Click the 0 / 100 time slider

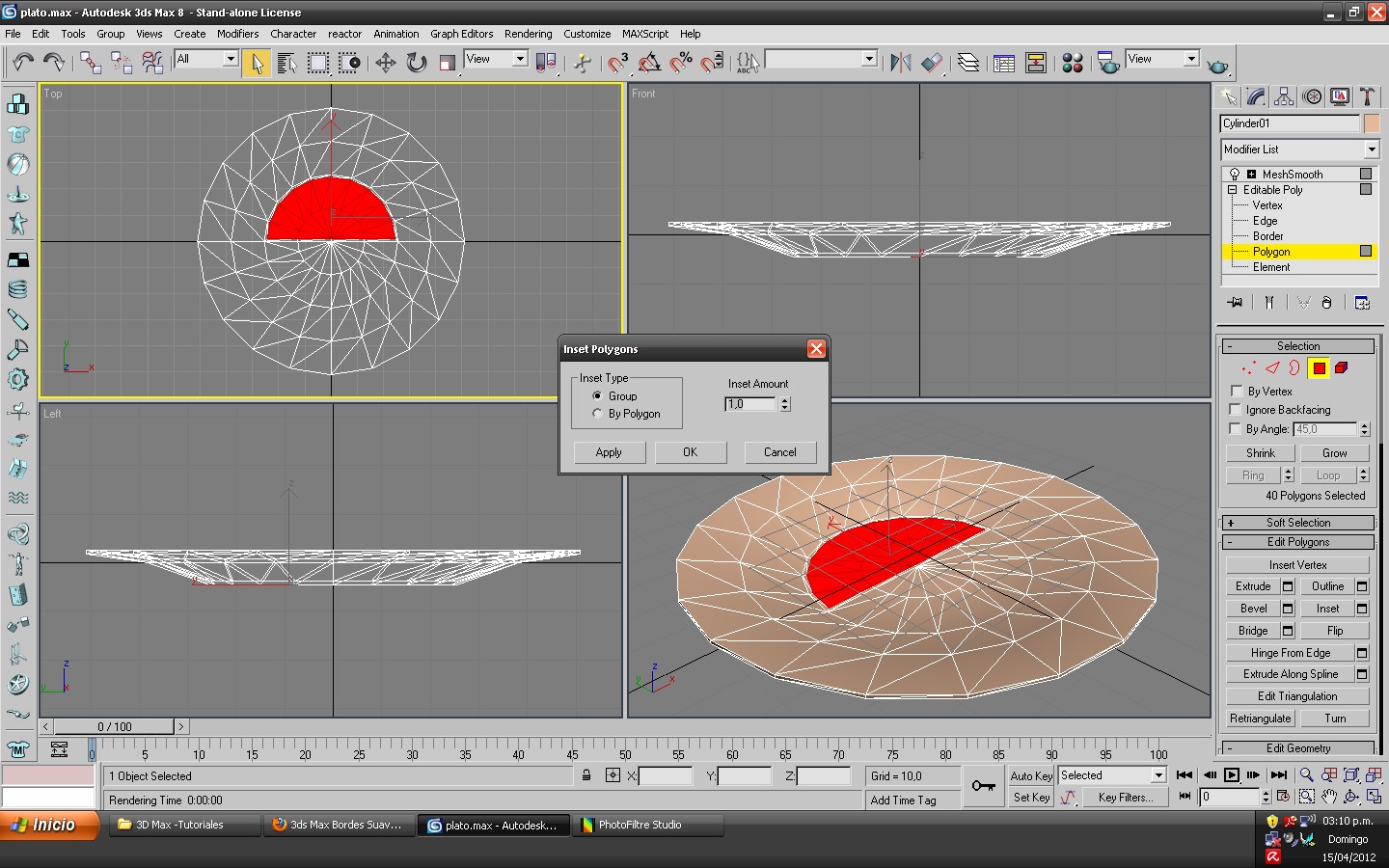tap(115, 726)
